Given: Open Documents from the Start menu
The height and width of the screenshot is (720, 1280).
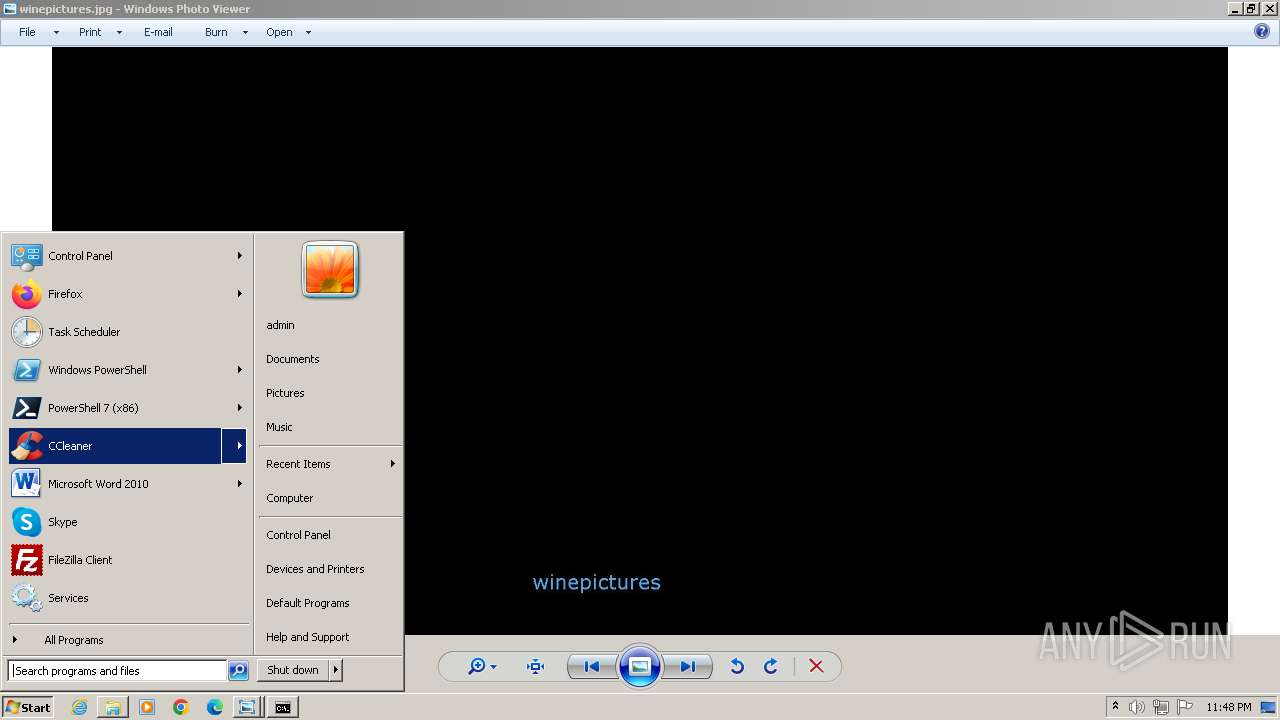Looking at the screenshot, I should point(292,359).
